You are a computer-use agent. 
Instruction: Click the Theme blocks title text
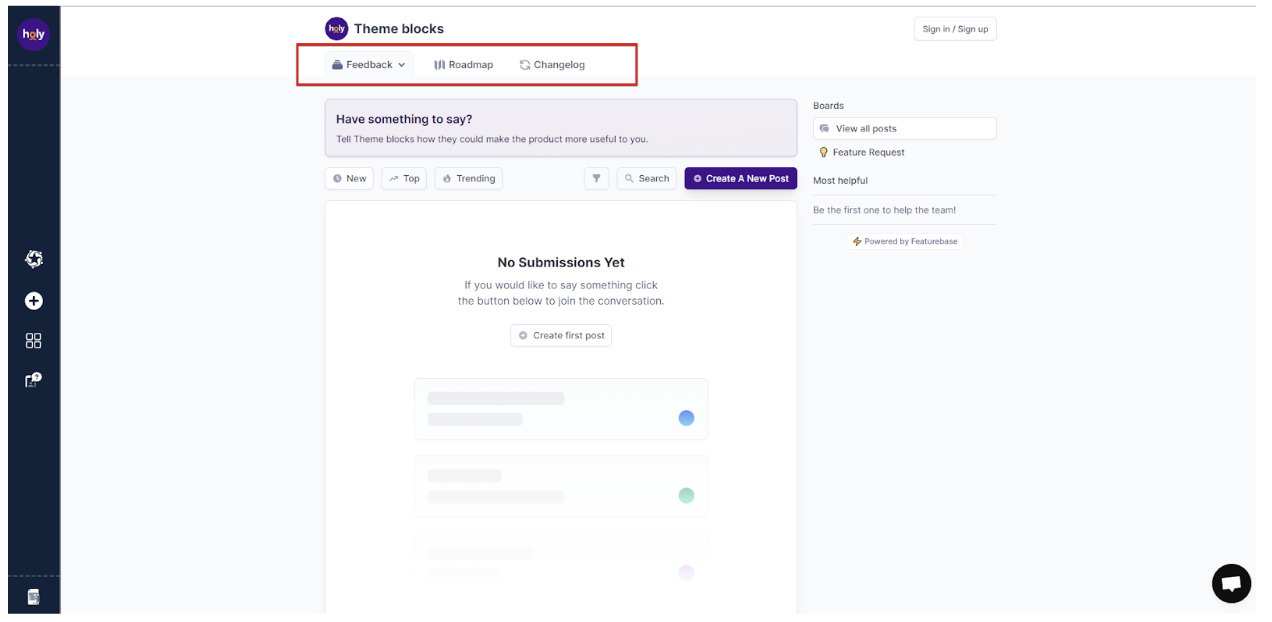pyautogui.click(x=399, y=29)
